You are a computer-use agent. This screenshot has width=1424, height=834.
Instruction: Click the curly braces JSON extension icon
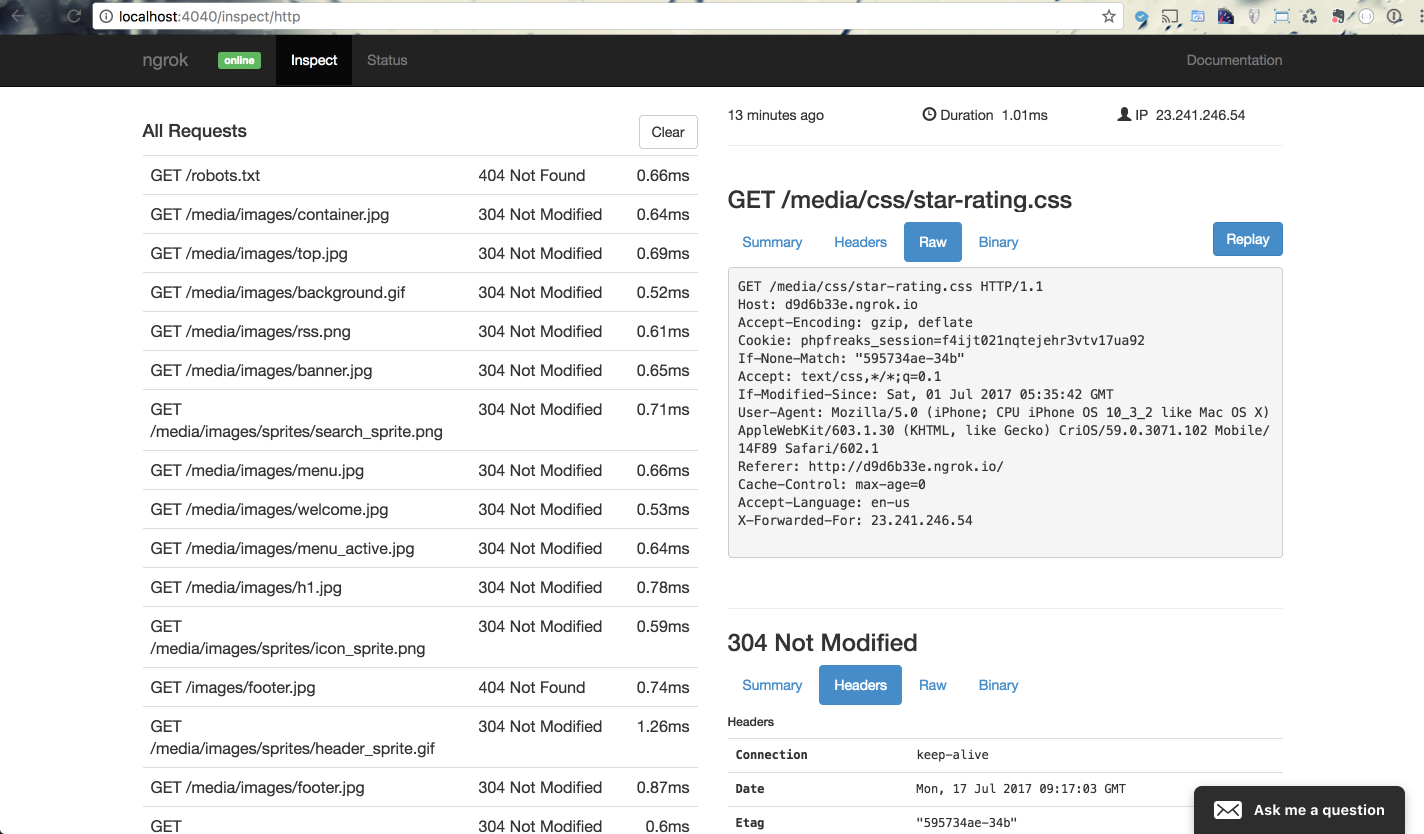(1366, 16)
